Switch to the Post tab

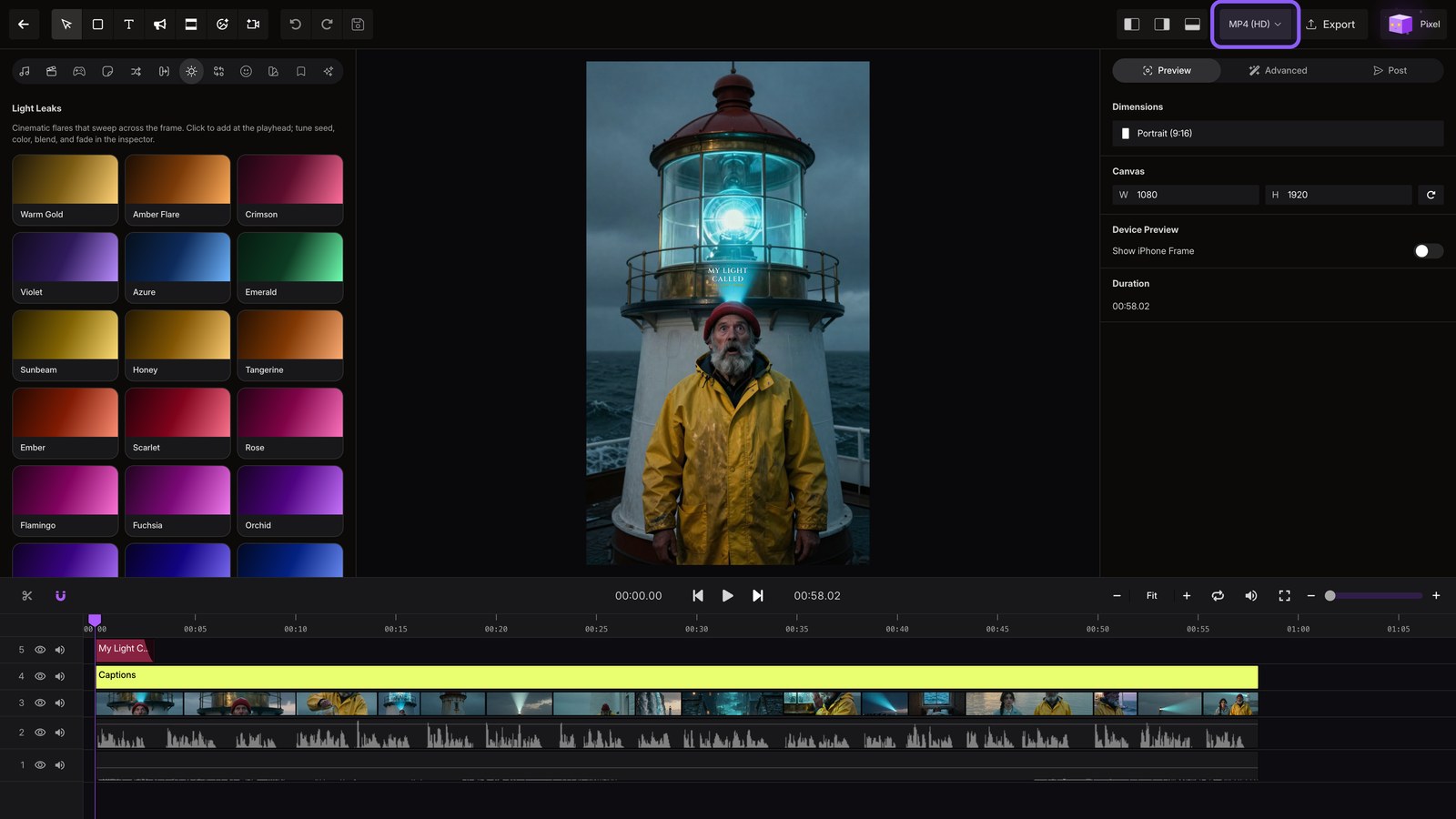pos(1390,71)
